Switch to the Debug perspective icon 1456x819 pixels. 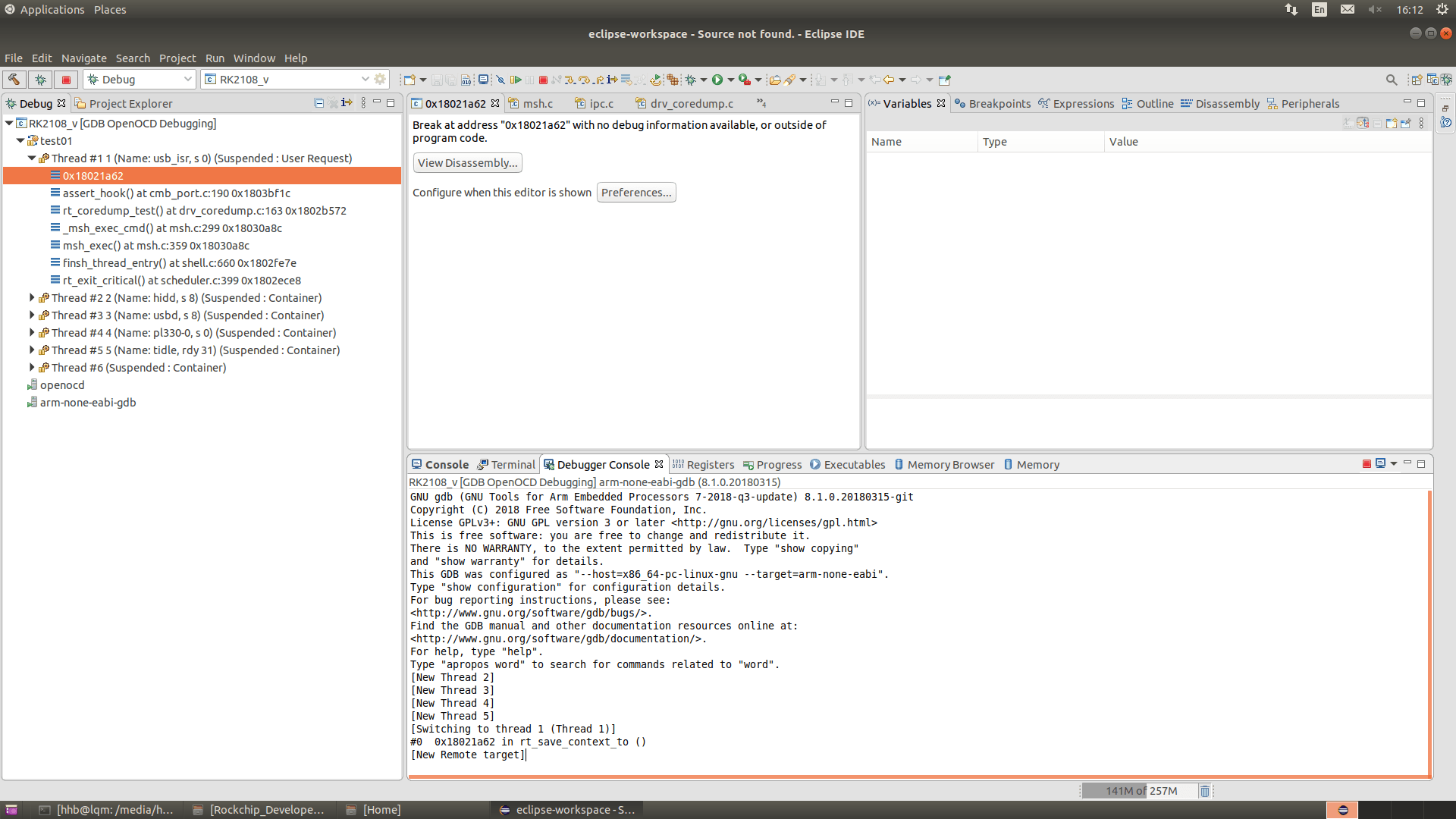click(1446, 80)
